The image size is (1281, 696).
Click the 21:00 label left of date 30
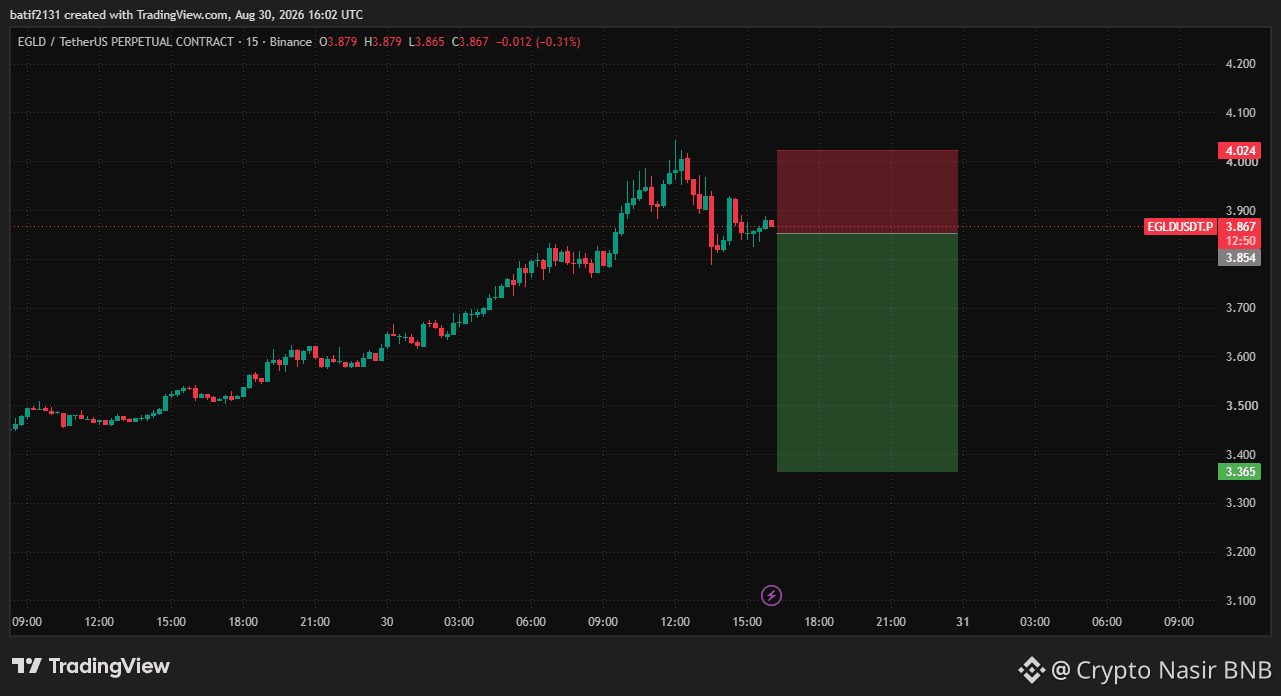coord(315,622)
